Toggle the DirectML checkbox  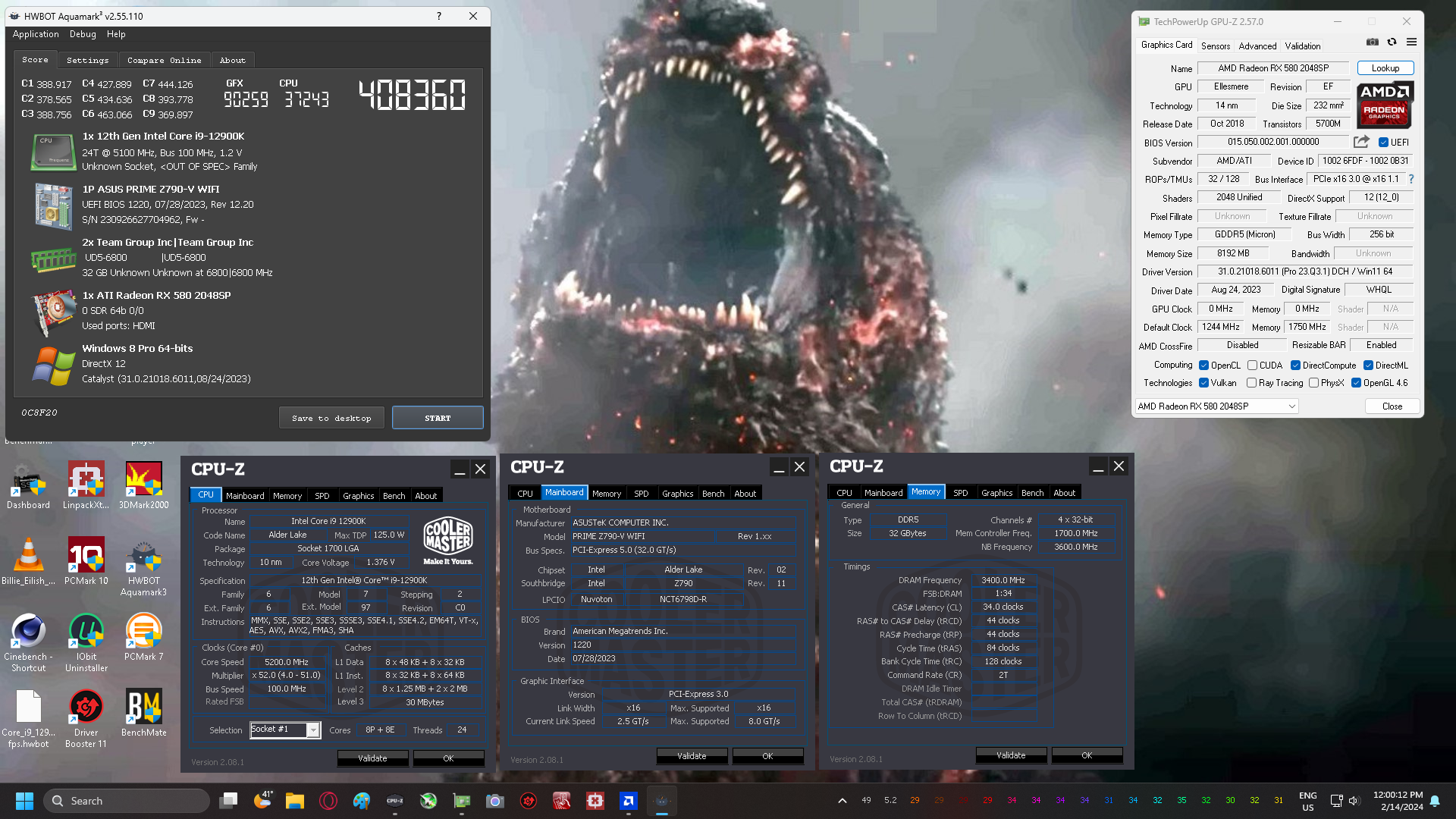click(x=1368, y=366)
